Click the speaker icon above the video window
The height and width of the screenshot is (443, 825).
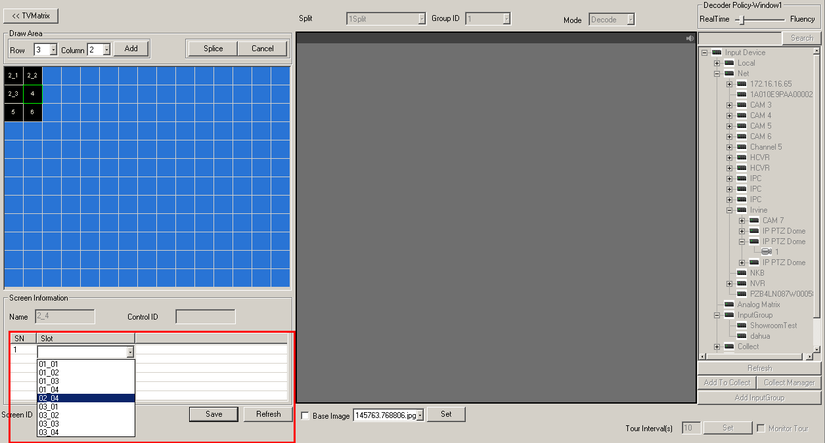tap(690, 38)
